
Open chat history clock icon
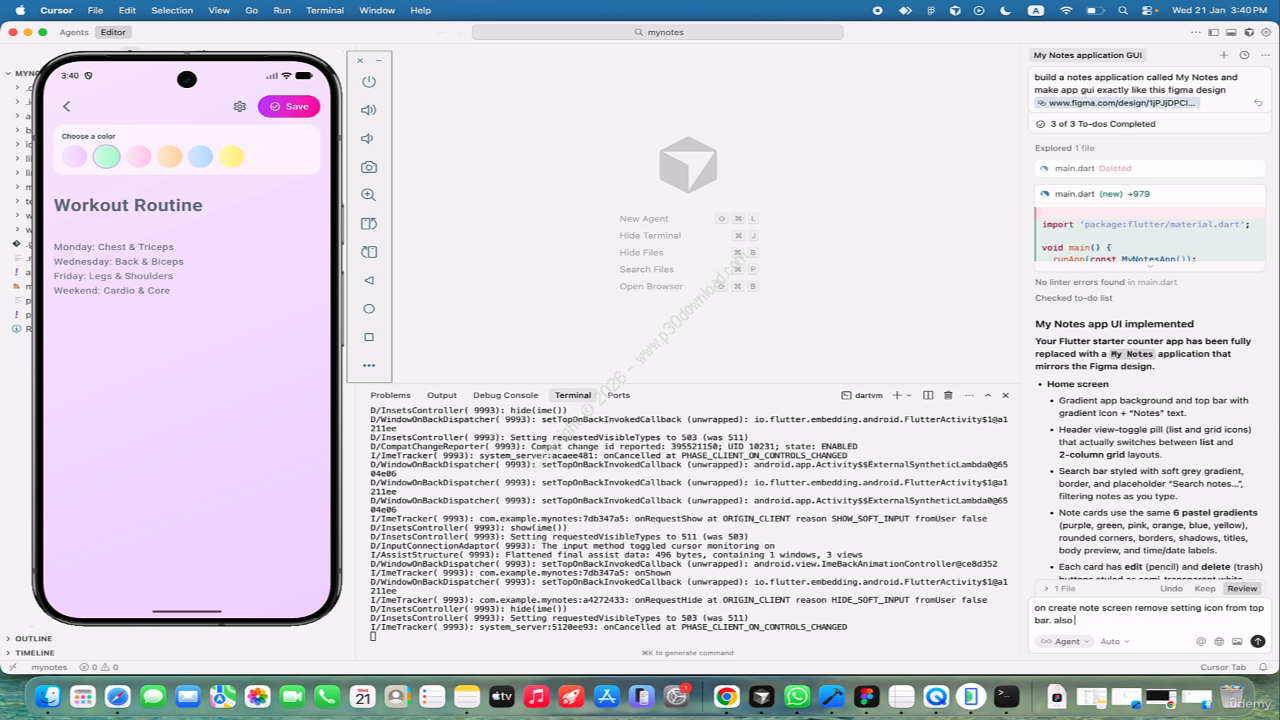click(1244, 55)
